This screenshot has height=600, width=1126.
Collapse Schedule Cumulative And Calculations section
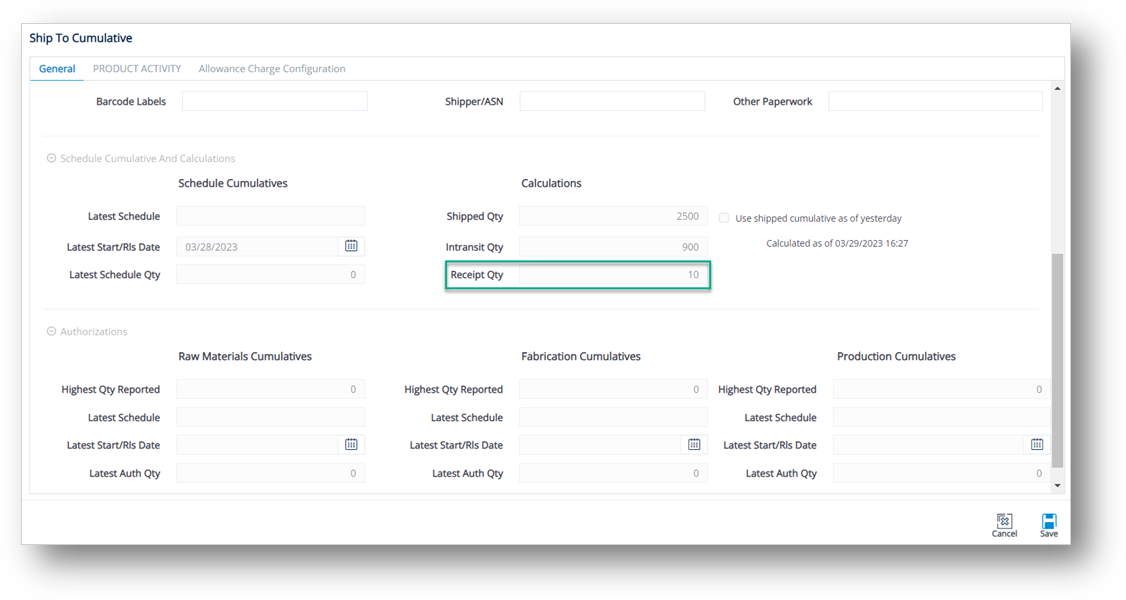pyautogui.click(x=51, y=158)
